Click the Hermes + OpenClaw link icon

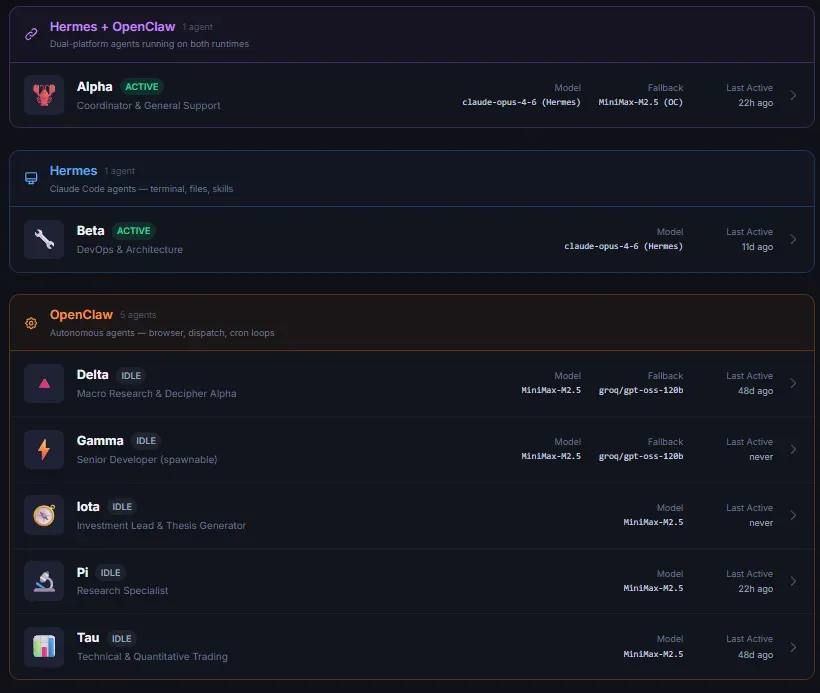pyautogui.click(x=31, y=34)
